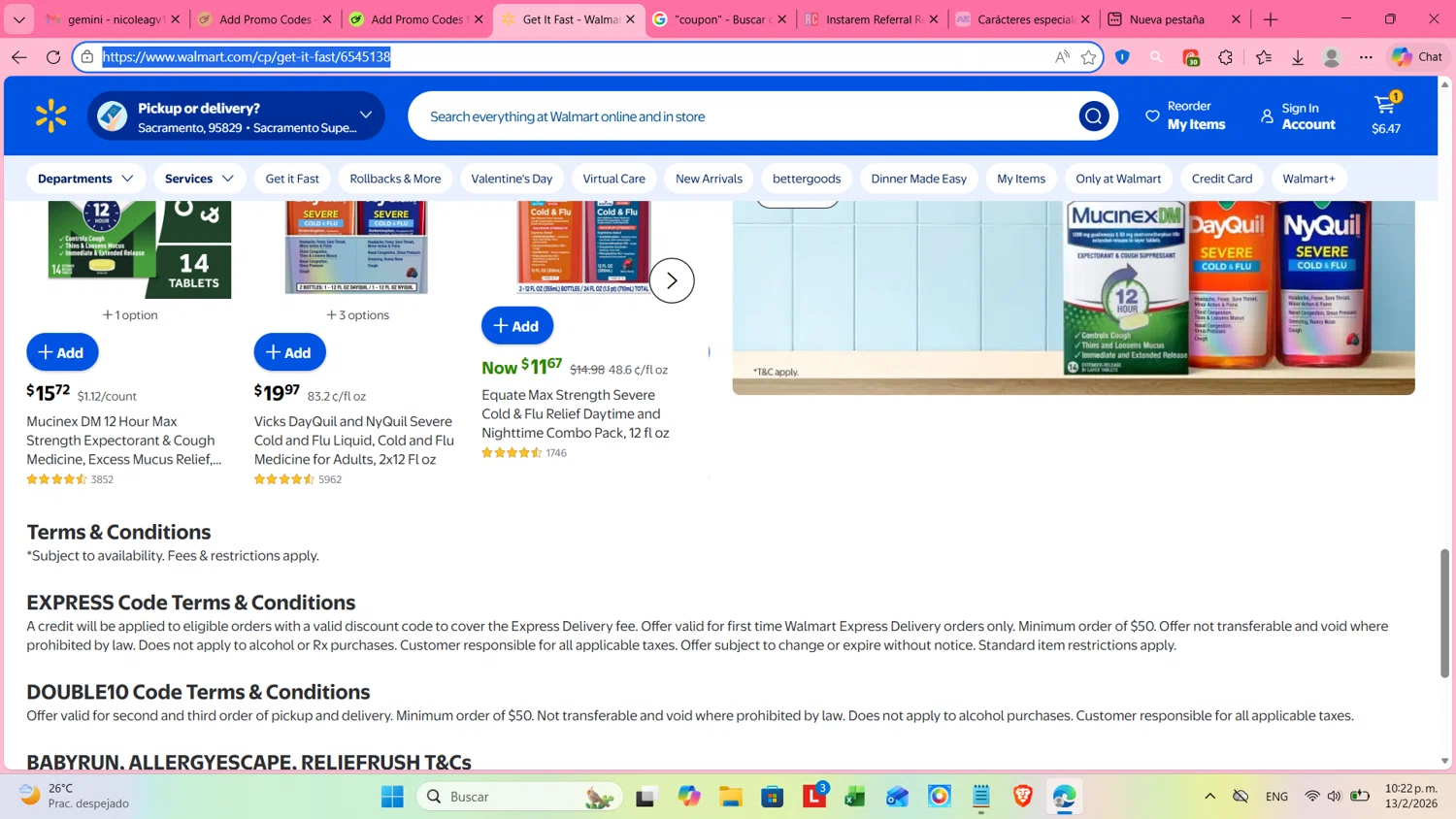Open the tab list dropdown arrow
The image size is (1456, 819).
[x=19, y=19]
